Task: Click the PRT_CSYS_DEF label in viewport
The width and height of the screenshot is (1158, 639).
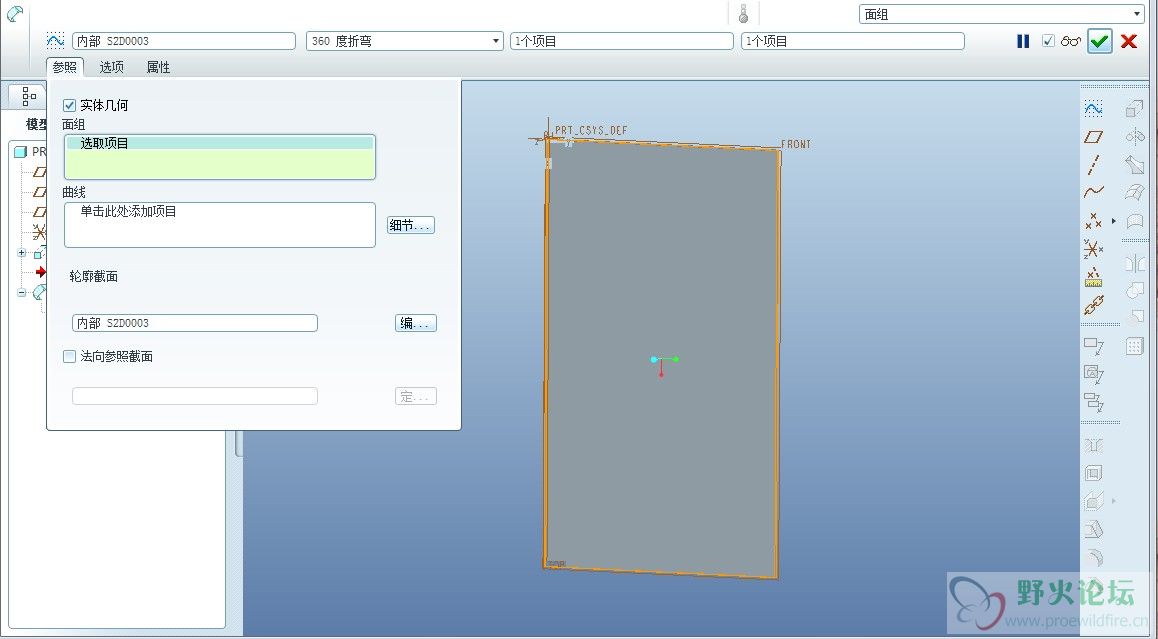Action: click(x=591, y=131)
